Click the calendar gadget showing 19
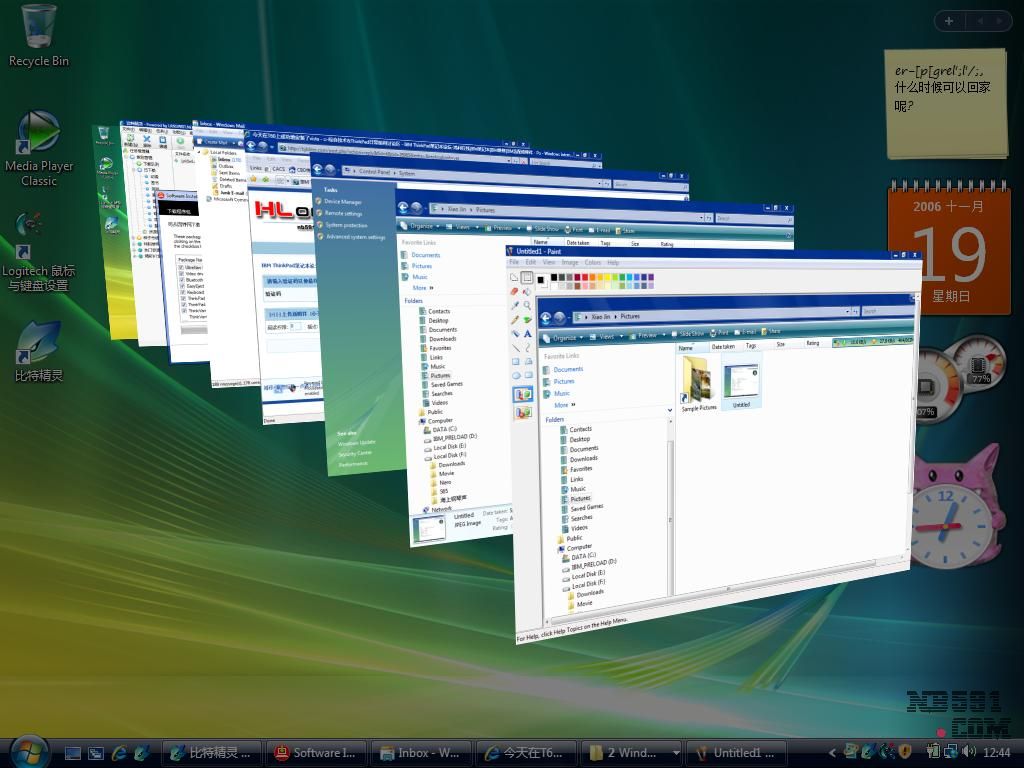1024x768 pixels. click(948, 250)
